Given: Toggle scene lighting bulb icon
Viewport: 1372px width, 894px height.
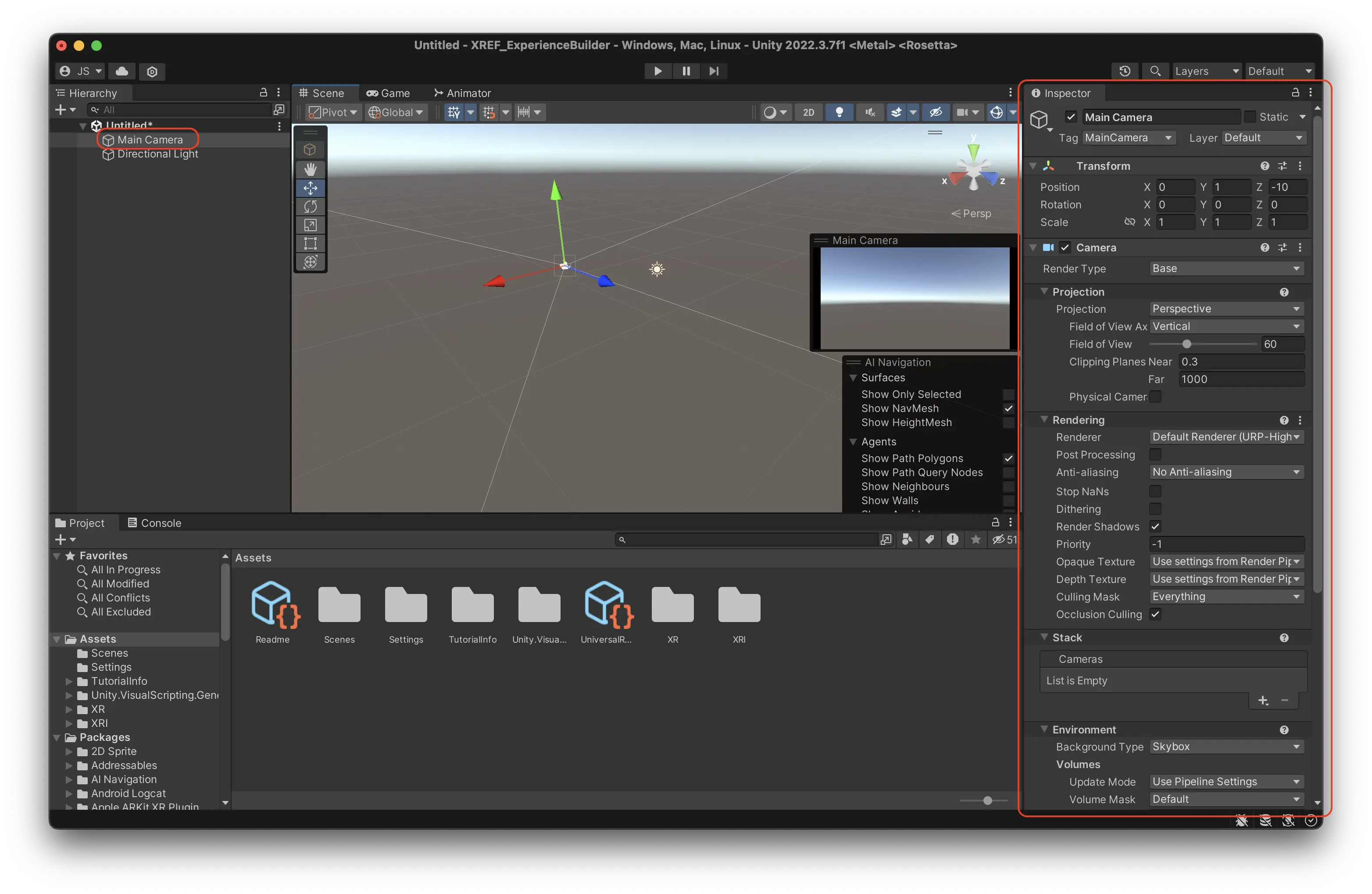Looking at the screenshot, I should [840, 112].
